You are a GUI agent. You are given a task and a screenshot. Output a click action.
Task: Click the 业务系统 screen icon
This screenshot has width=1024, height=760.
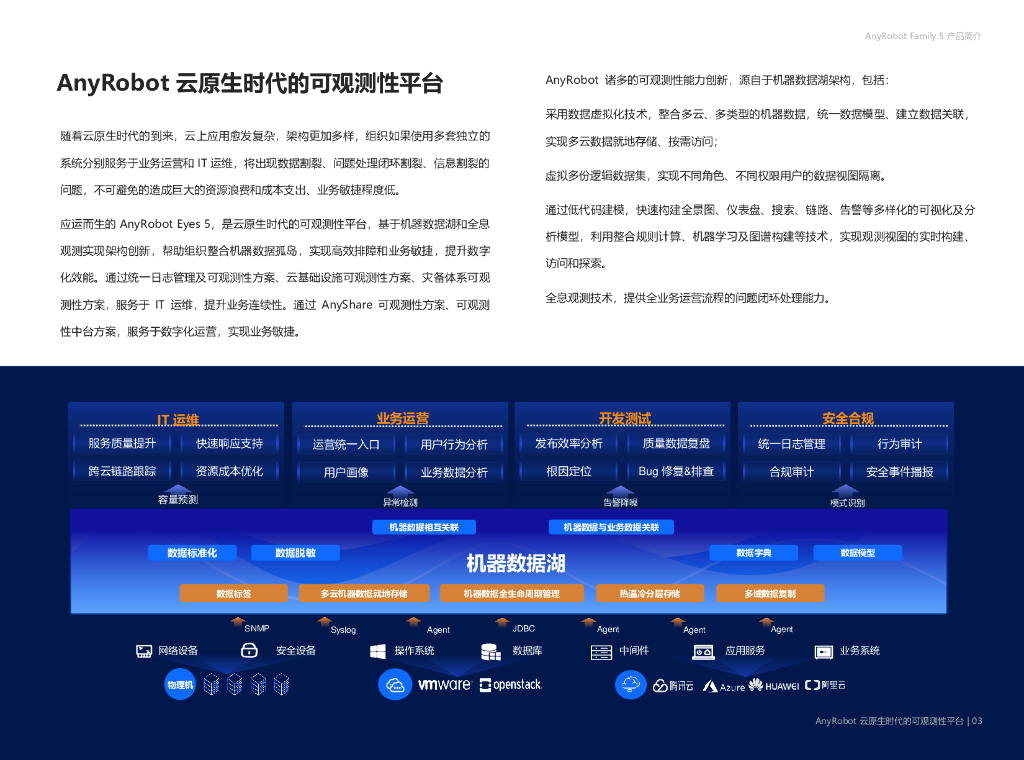(x=824, y=652)
